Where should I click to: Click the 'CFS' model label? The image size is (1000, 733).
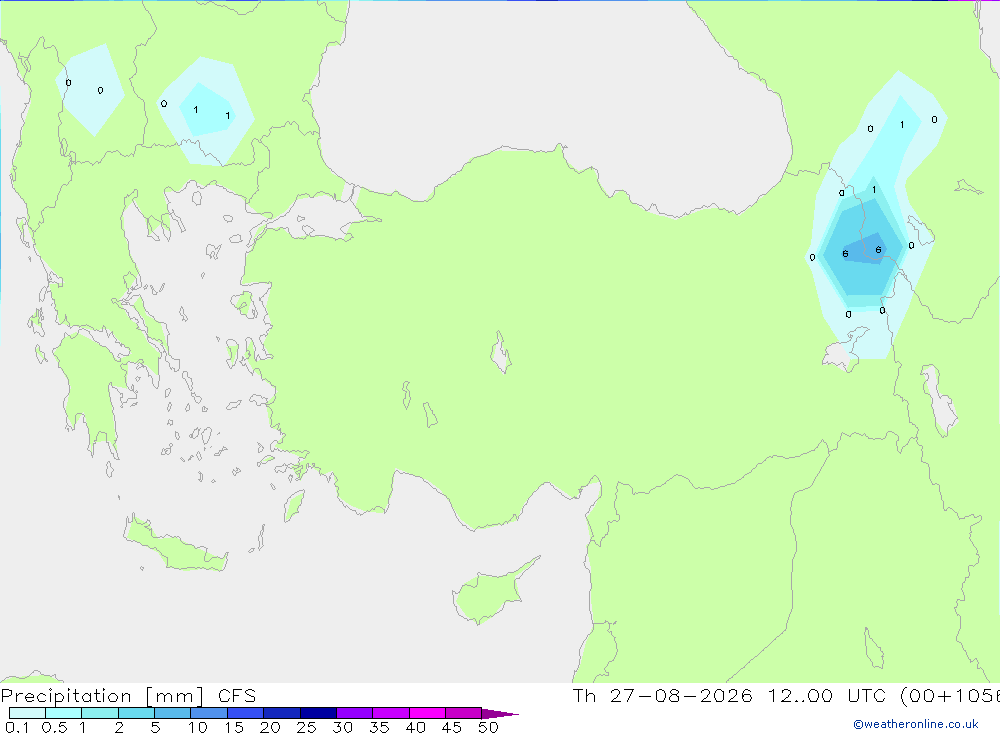point(237,696)
